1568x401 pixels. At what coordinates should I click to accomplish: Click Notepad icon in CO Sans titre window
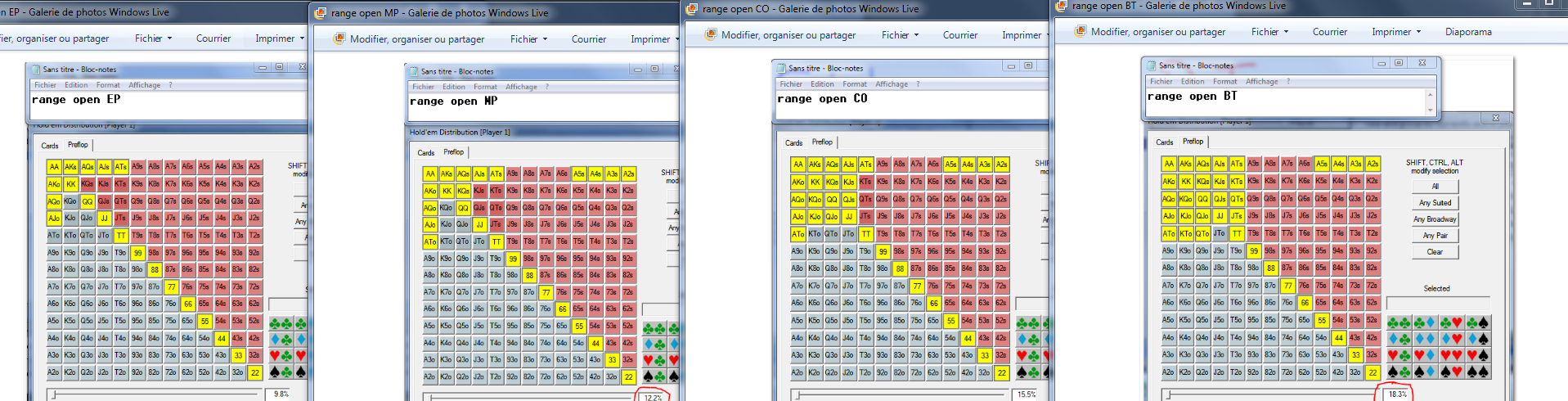(781, 68)
